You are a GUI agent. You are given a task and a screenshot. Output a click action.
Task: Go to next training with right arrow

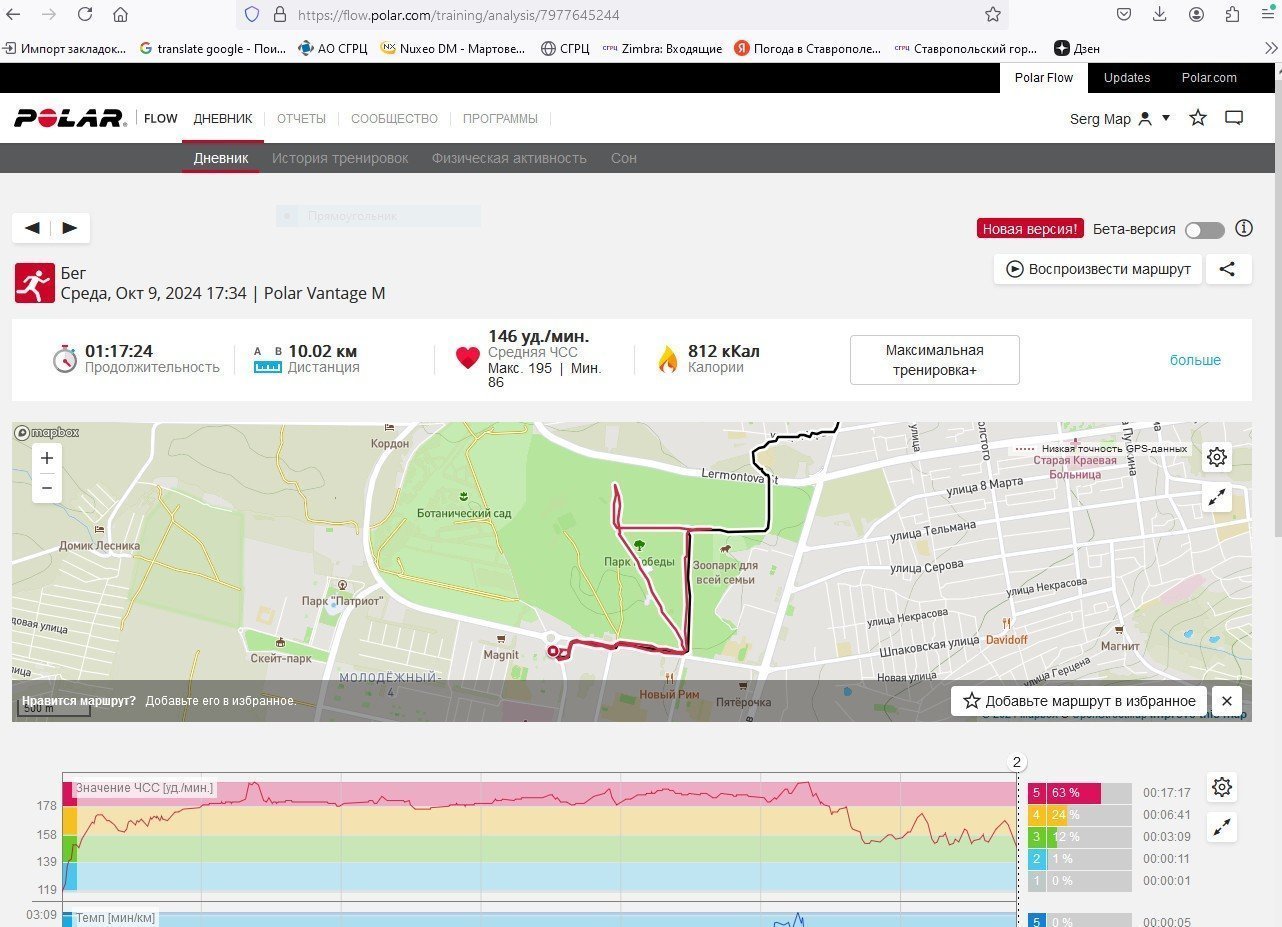70,228
